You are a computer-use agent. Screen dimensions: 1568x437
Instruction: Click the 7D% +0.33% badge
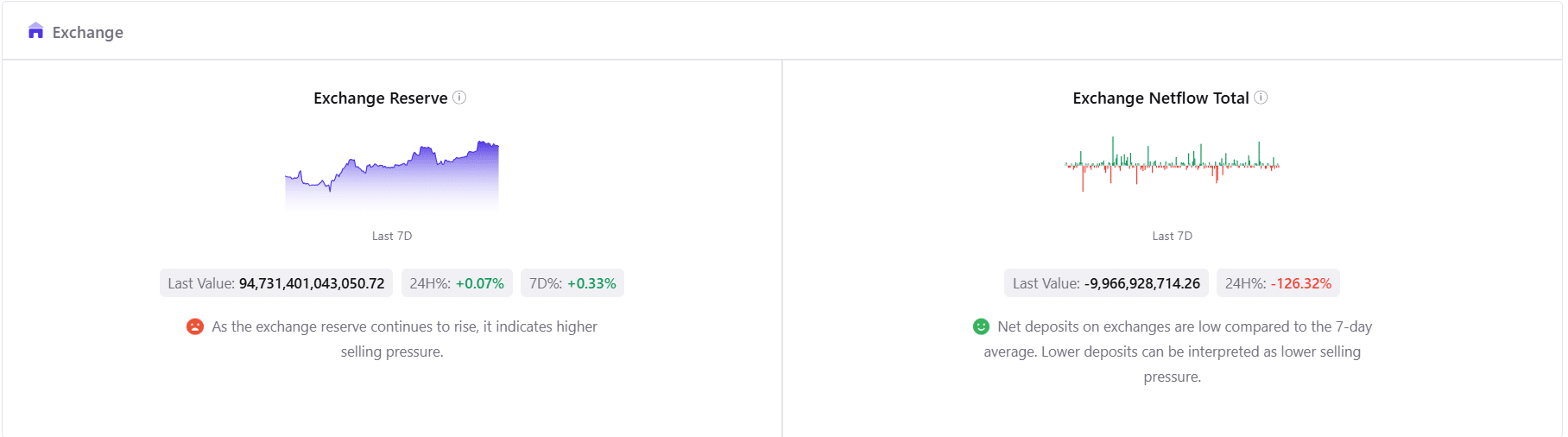[572, 283]
